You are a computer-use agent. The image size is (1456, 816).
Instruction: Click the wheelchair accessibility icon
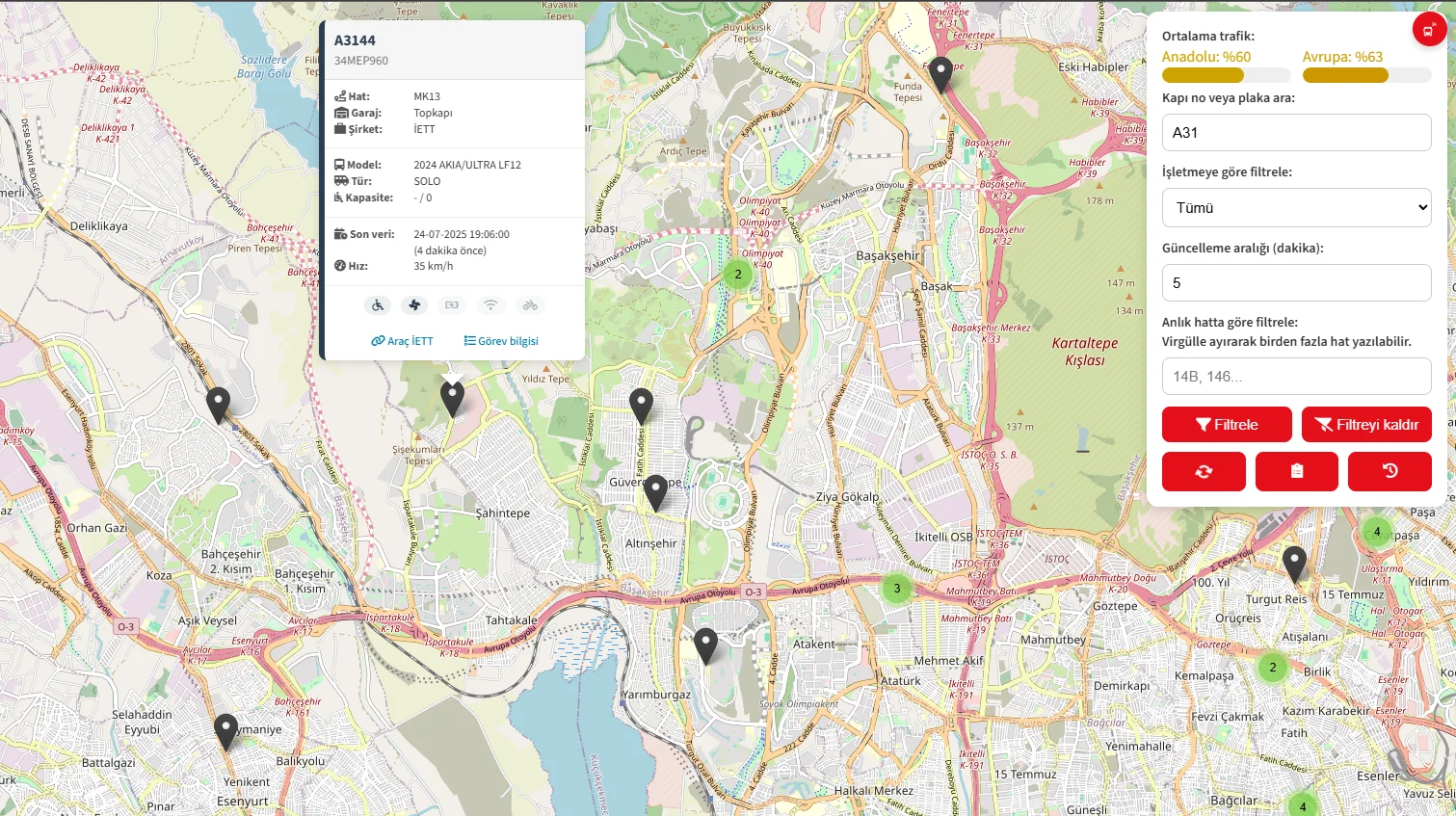pos(377,305)
